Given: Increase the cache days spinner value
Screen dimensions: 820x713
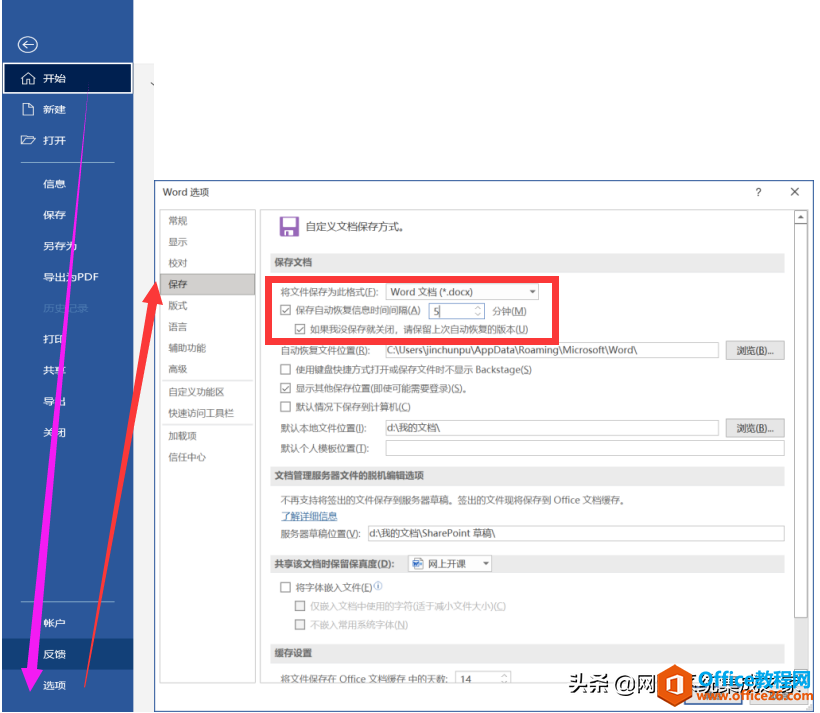Looking at the screenshot, I should pos(504,675).
